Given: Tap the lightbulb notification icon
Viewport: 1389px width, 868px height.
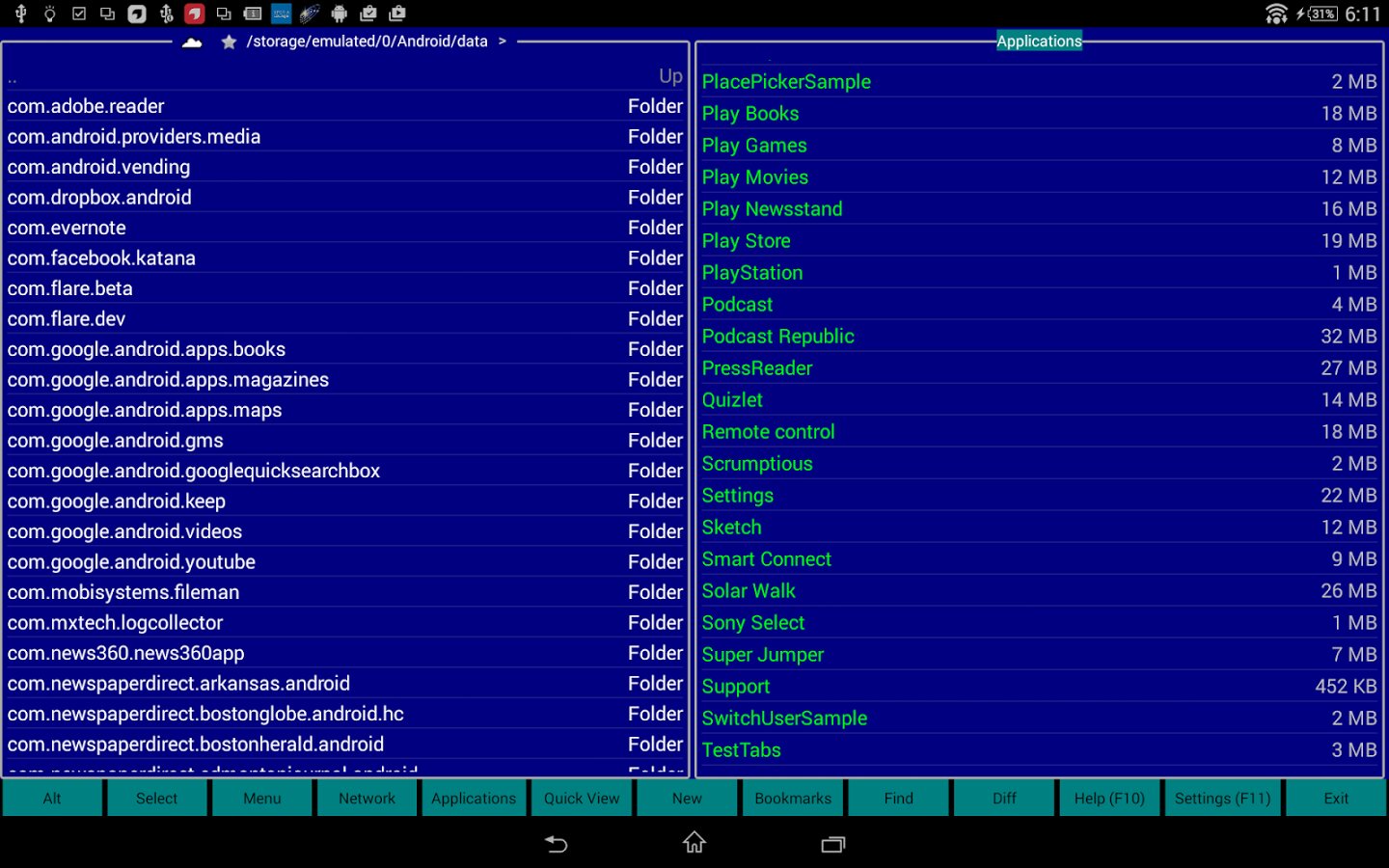Looking at the screenshot, I should coord(50,14).
